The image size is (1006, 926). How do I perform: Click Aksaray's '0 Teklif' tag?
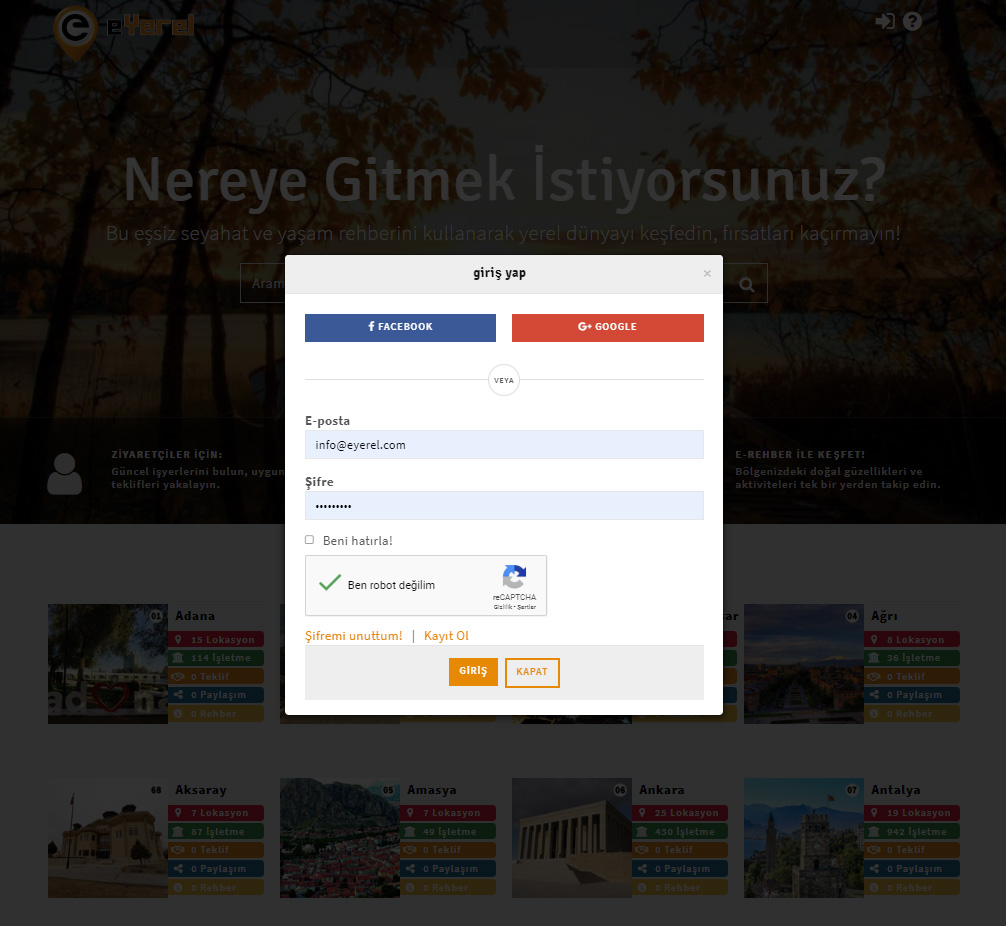[216, 850]
